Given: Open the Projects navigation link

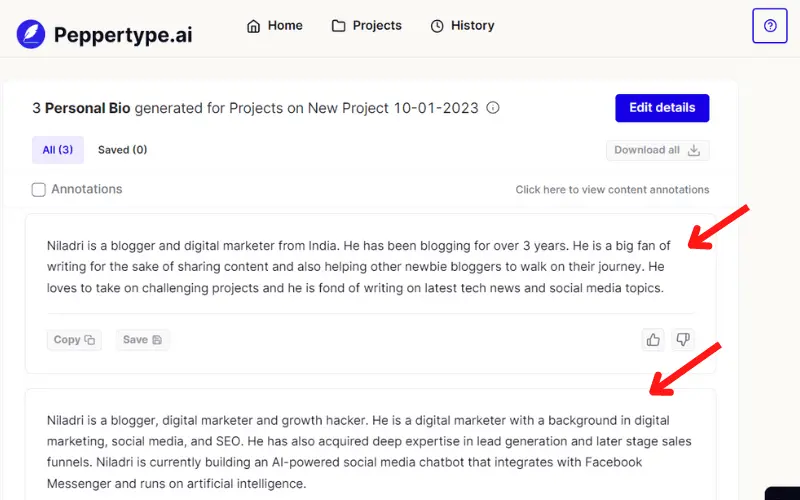Looking at the screenshot, I should tap(367, 26).
